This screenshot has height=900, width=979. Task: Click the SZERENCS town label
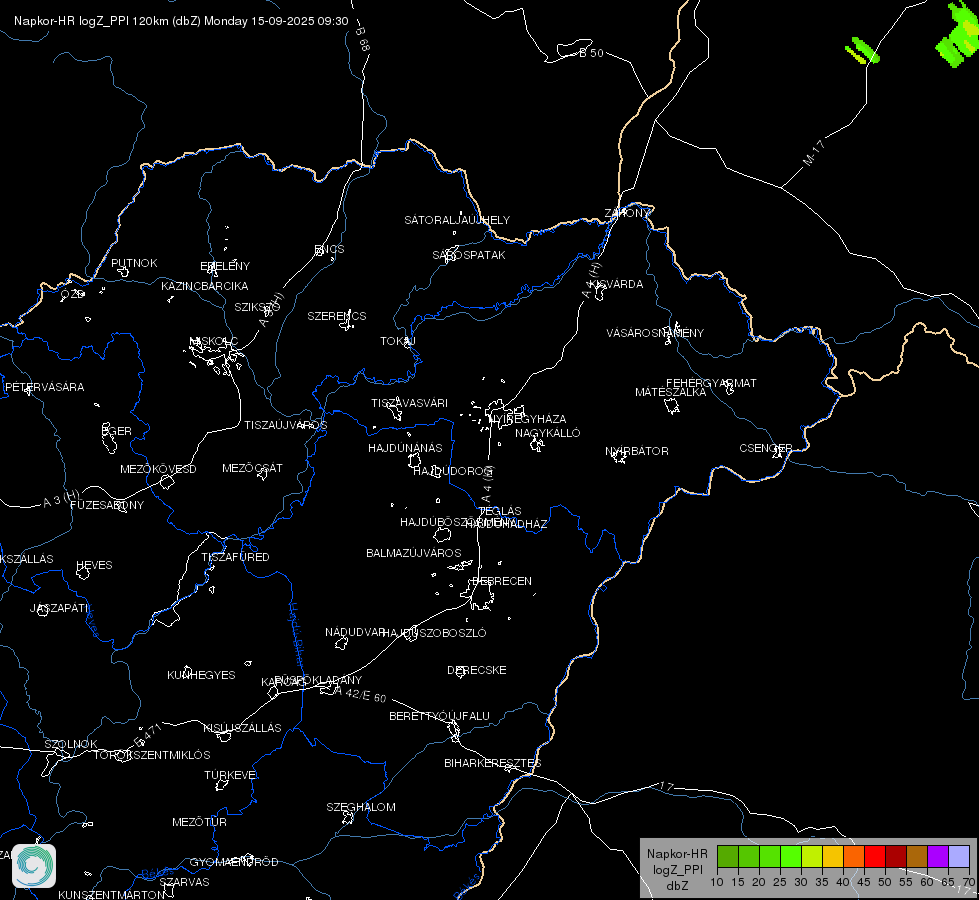tap(337, 316)
